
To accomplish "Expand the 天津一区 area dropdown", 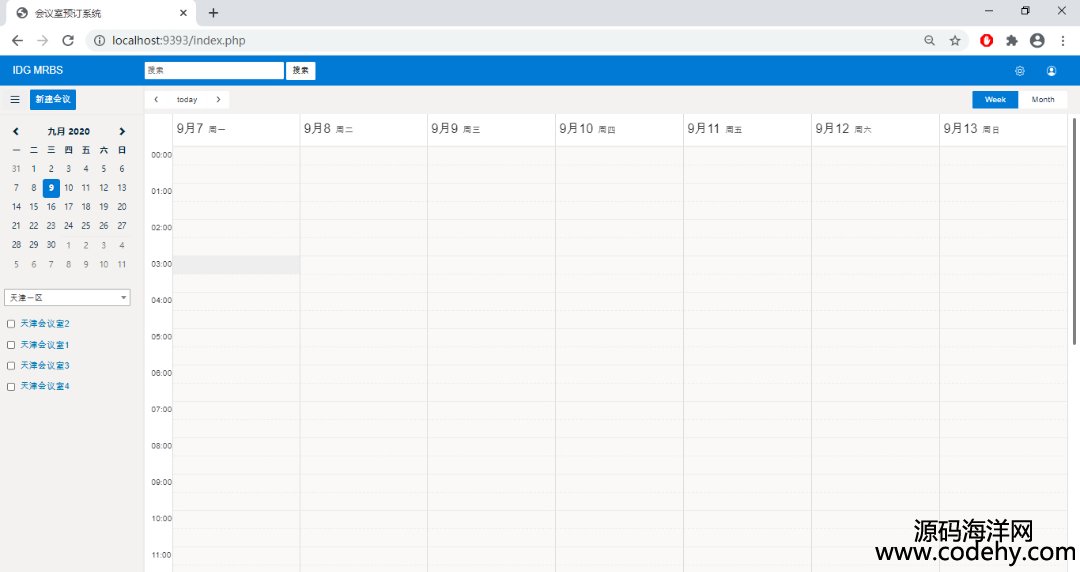I will coord(67,298).
